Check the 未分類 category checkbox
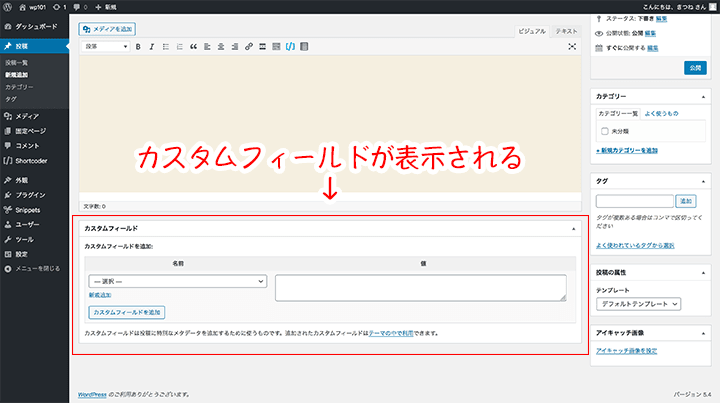Screen dimensions: 720x403 [x=604, y=131]
